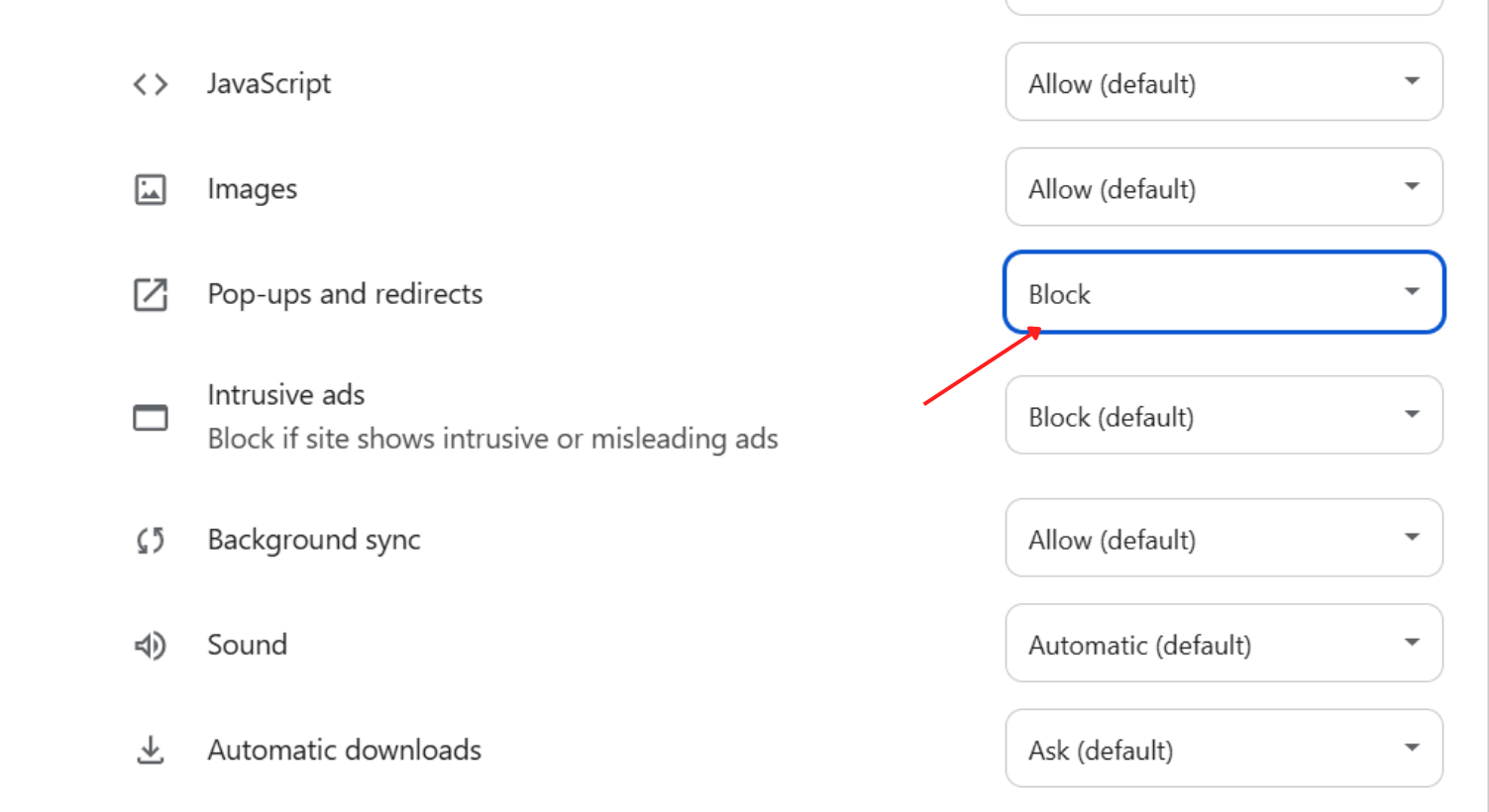
Task: Click the Images picture icon
Action: pyautogui.click(x=149, y=189)
